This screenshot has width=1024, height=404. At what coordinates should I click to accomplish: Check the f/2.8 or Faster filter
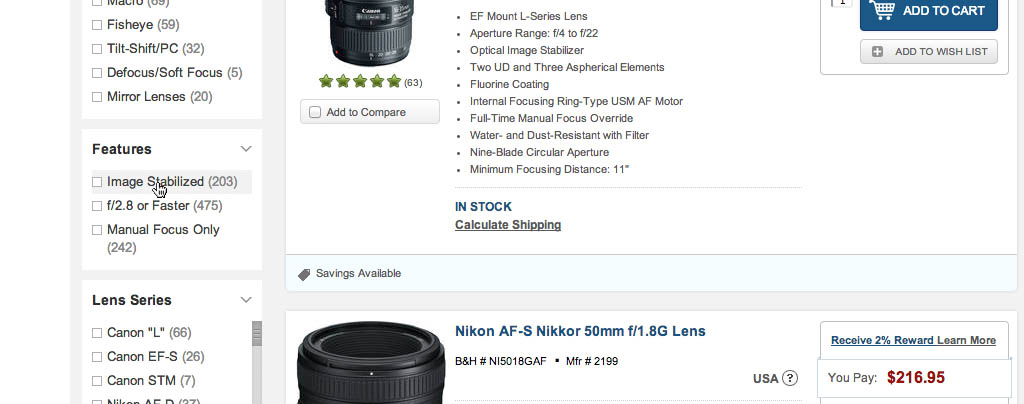[x=97, y=206]
